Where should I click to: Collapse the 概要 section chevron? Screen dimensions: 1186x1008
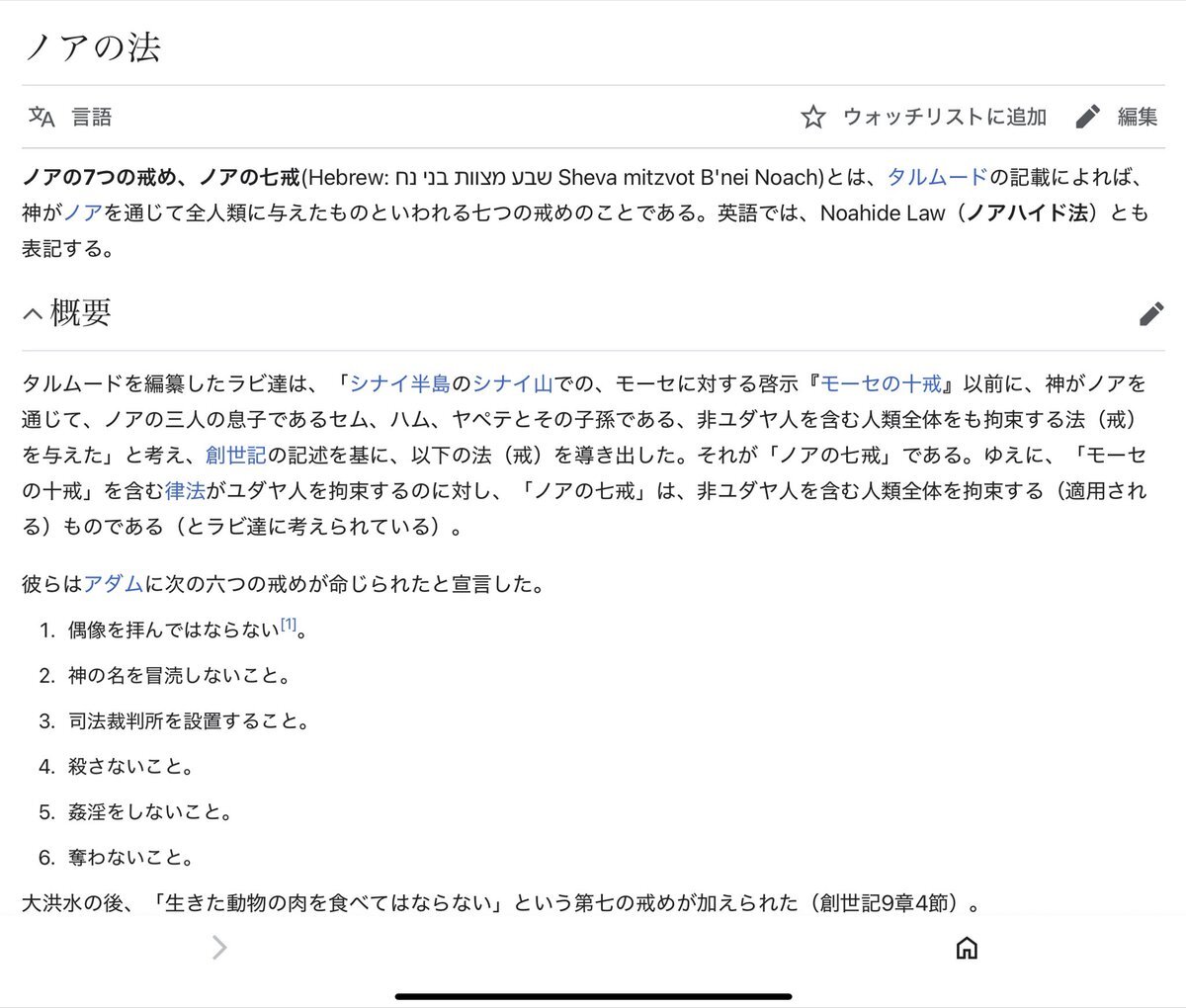coord(33,313)
